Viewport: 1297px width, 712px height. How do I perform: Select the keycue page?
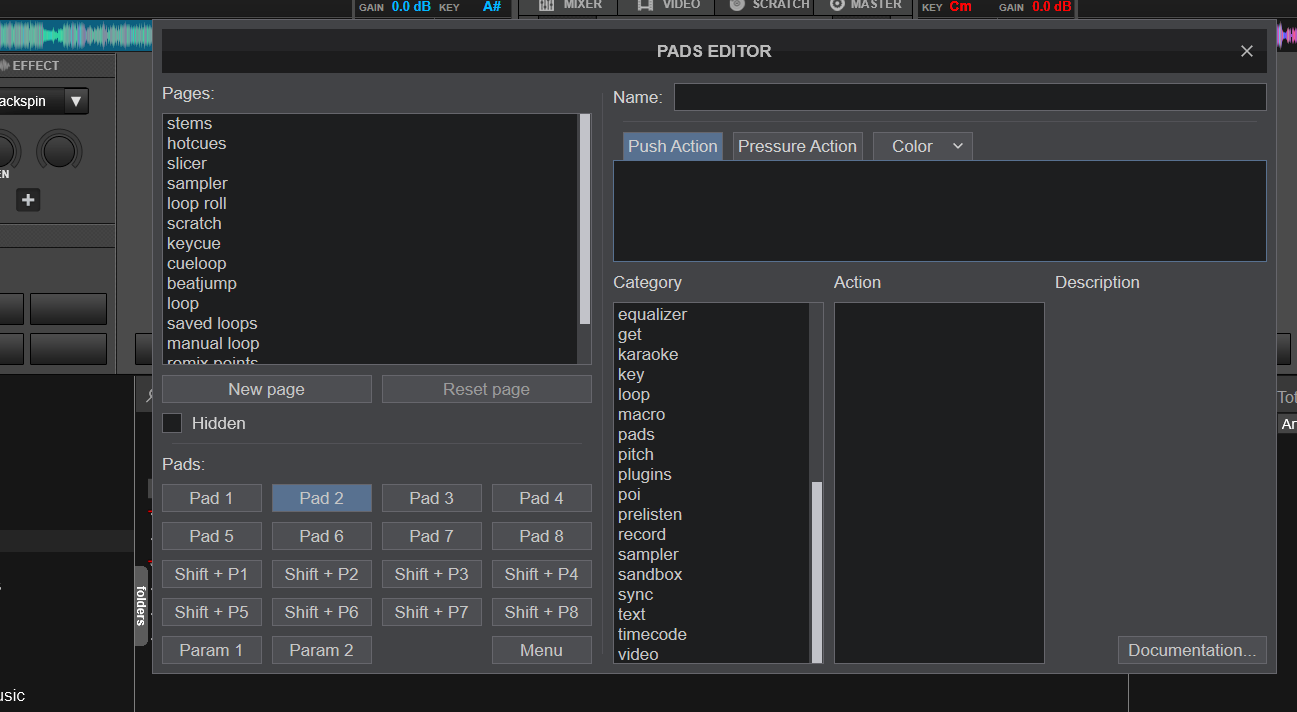[370, 244]
